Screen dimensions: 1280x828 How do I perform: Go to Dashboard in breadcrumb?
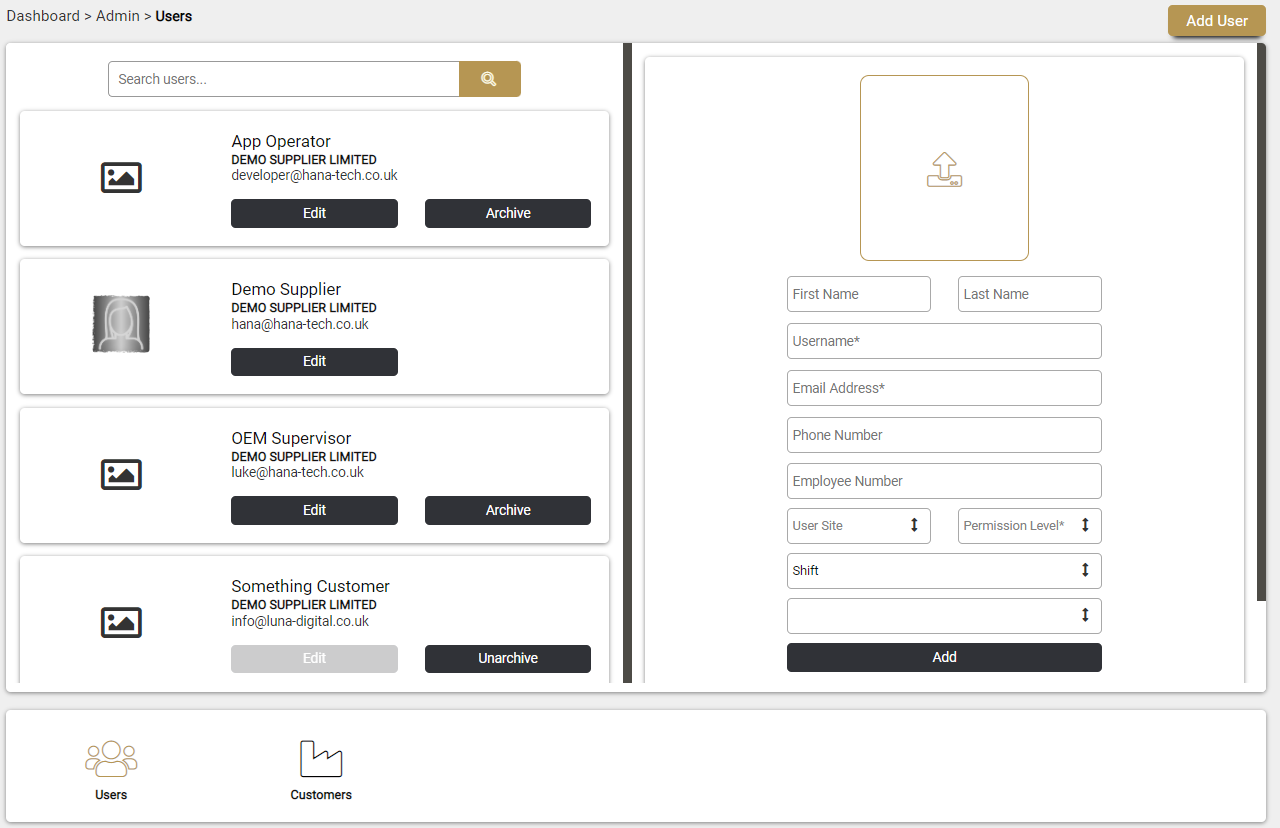tap(43, 16)
